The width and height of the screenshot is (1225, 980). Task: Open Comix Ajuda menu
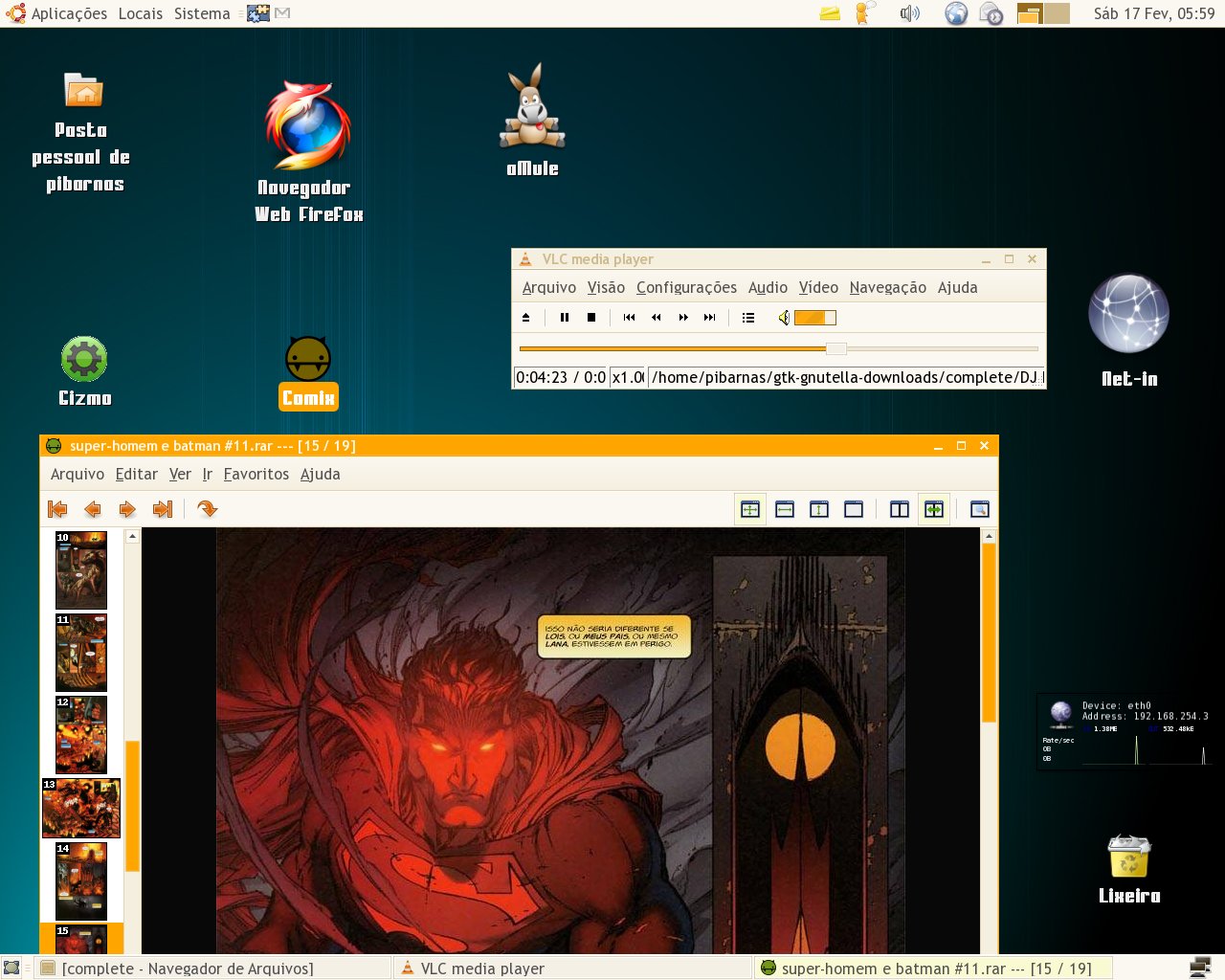coord(320,474)
